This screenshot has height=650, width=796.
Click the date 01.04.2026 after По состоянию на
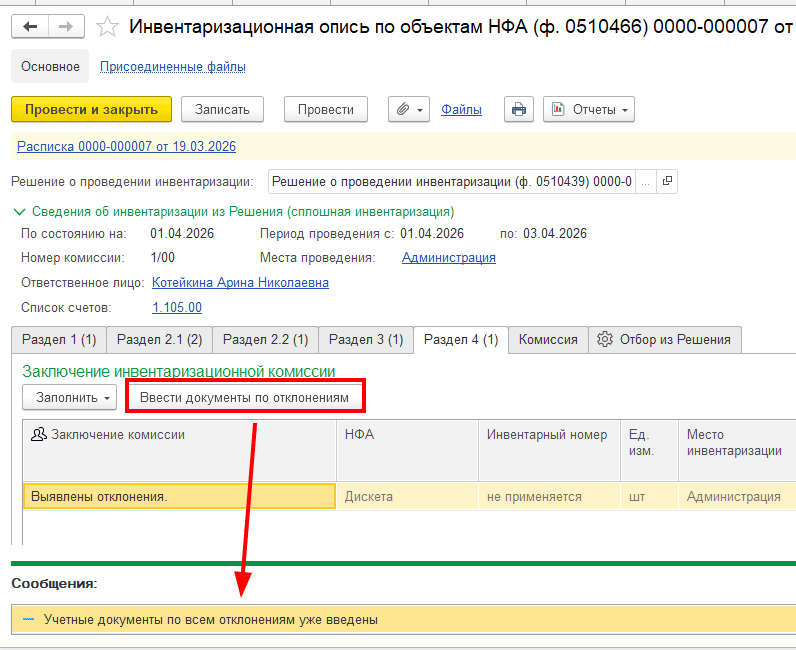(182, 234)
